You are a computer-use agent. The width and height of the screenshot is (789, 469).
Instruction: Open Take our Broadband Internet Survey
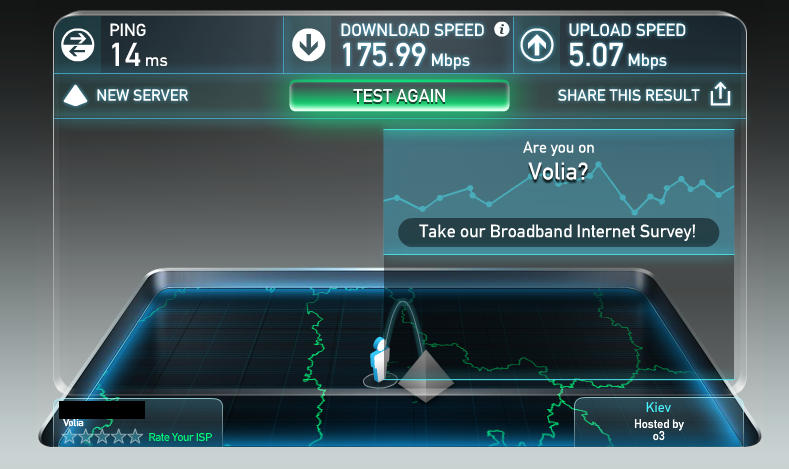click(558, 232)
